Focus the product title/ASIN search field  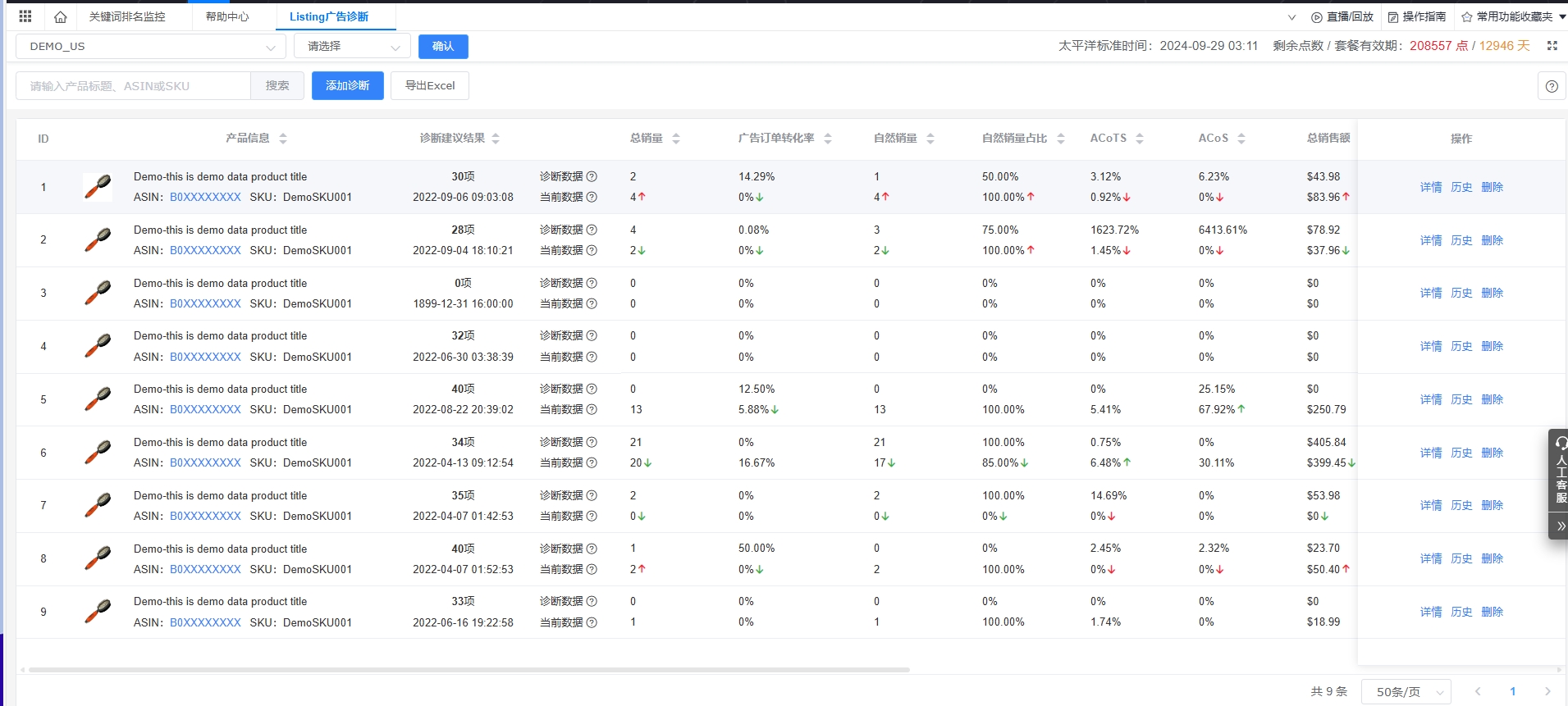(x=133, y=85)
